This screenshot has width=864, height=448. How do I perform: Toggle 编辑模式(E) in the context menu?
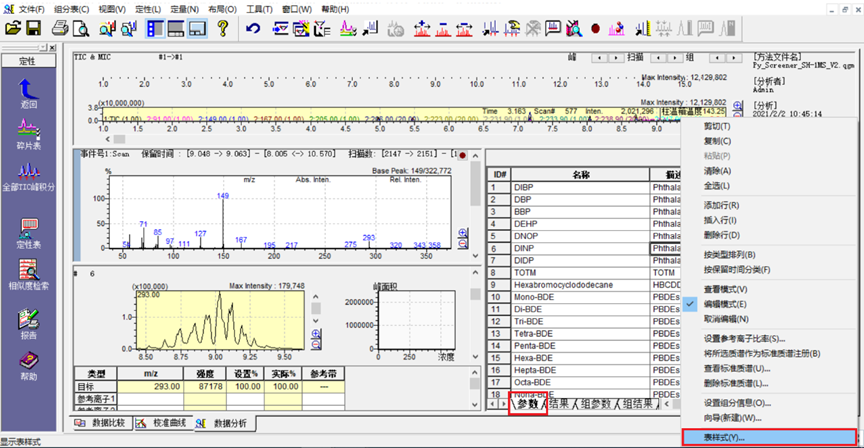tap(735, 303)
